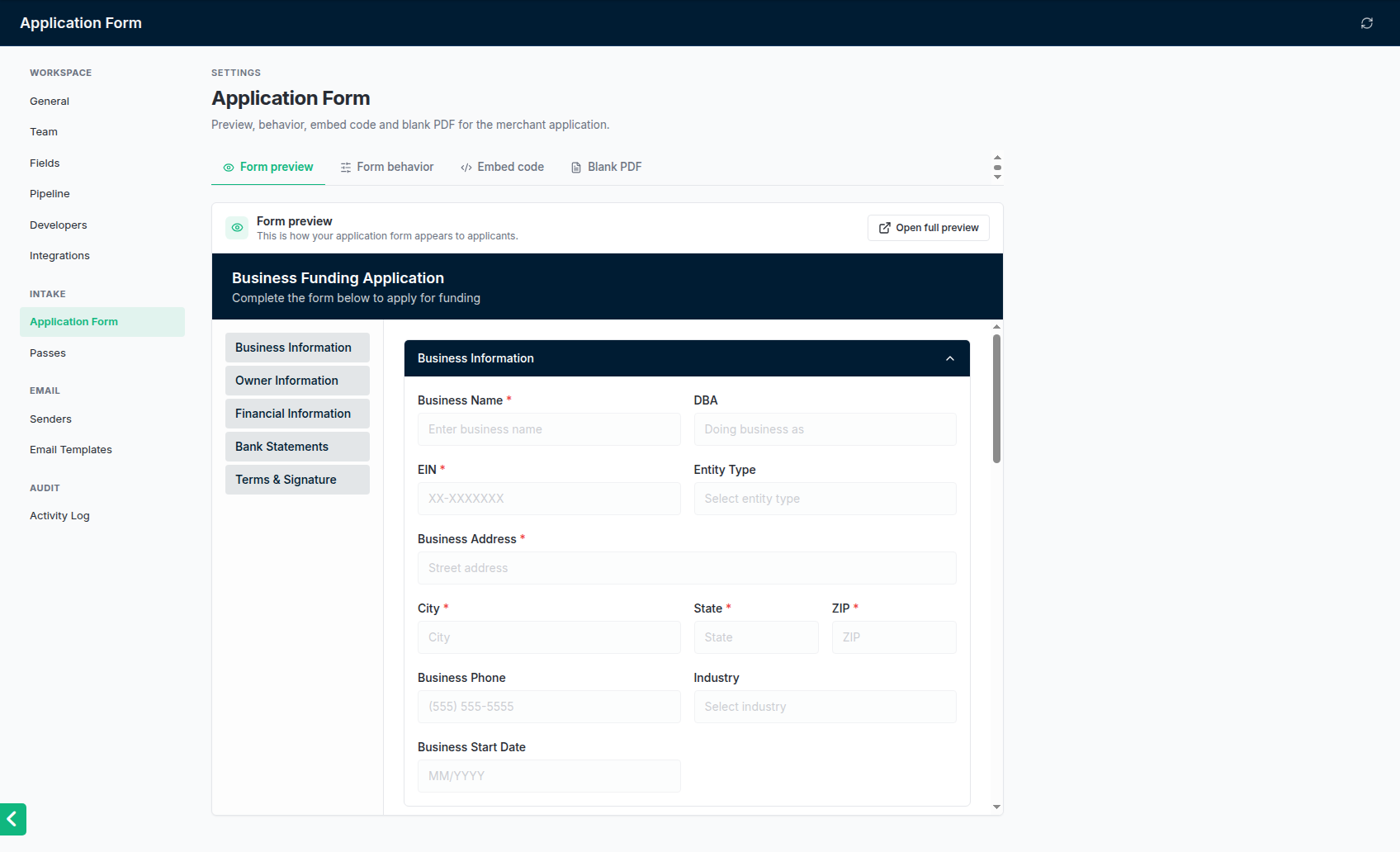The image size is (1400, 852).
Task: Click the scroll down arrow of form preview
Action: 997,807
